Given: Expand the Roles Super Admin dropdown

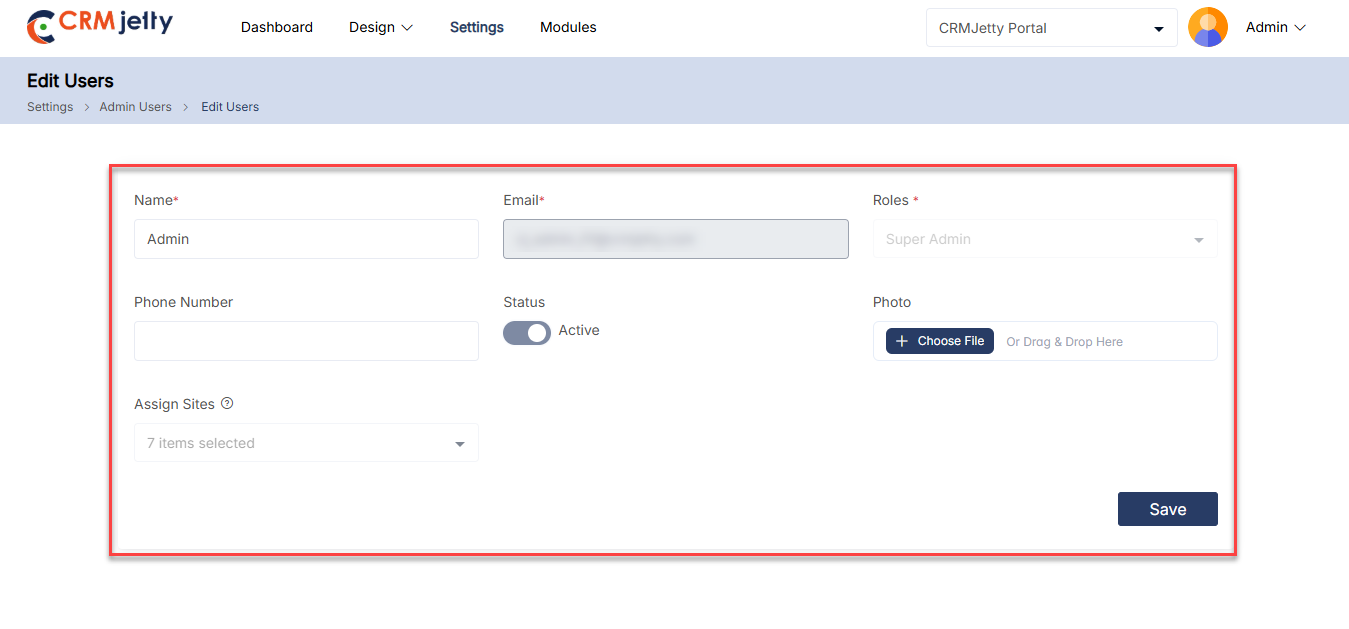Looking at the screenshot, I should point(1044,240).
